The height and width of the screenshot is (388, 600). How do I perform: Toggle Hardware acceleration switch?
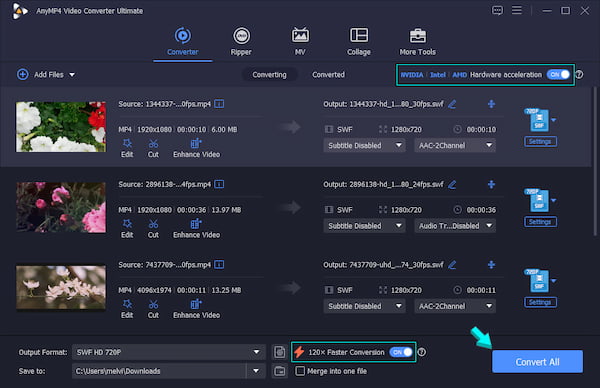tap(558, 75)
